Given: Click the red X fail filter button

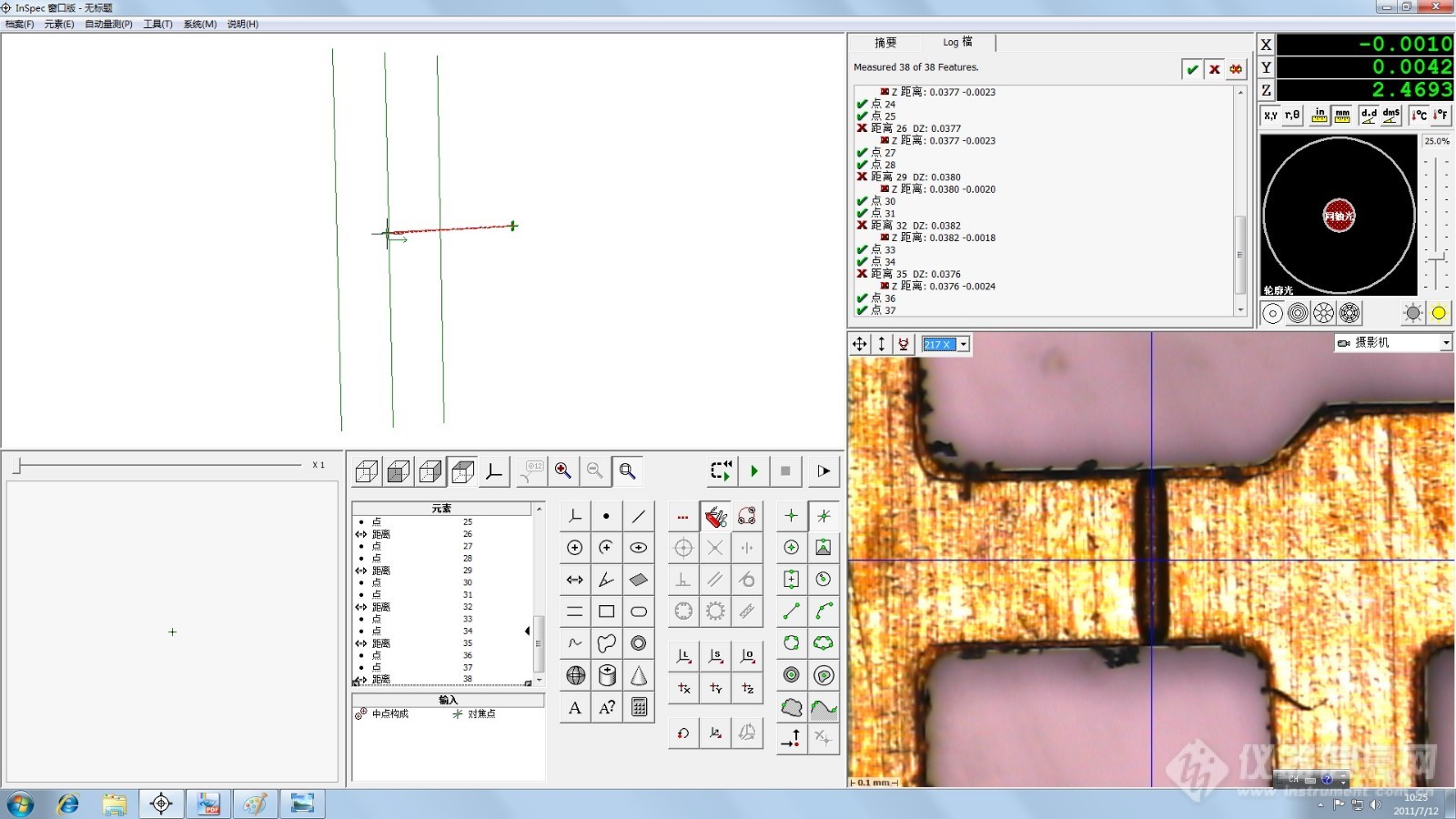Looking at the screenshot, I should [1214, 69].
